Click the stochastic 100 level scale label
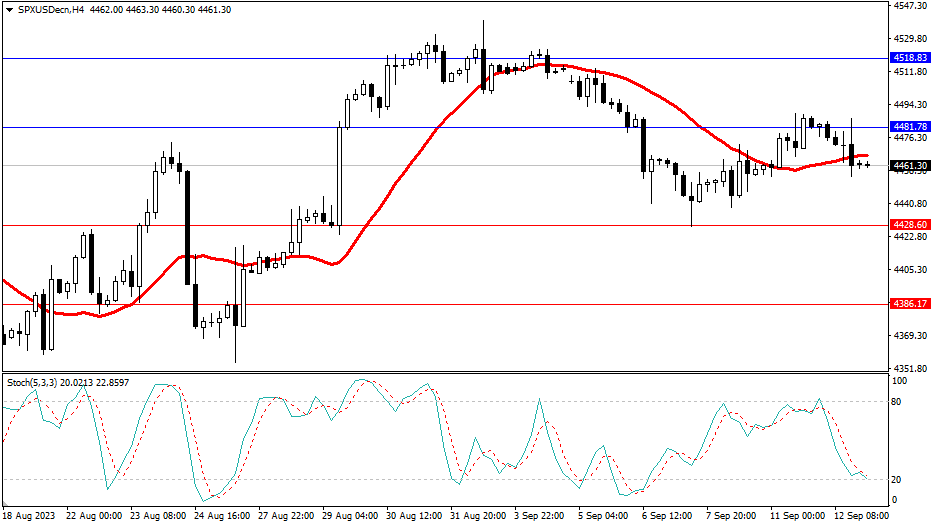 point(900,382)
